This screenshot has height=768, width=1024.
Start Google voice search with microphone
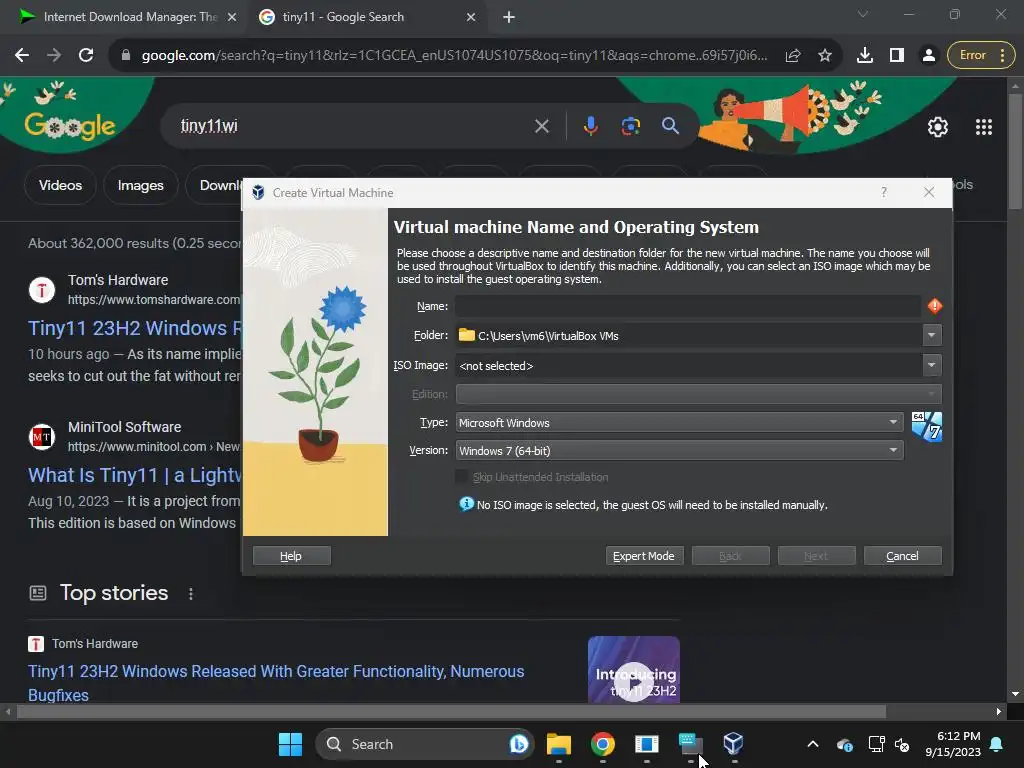[590, 126]
